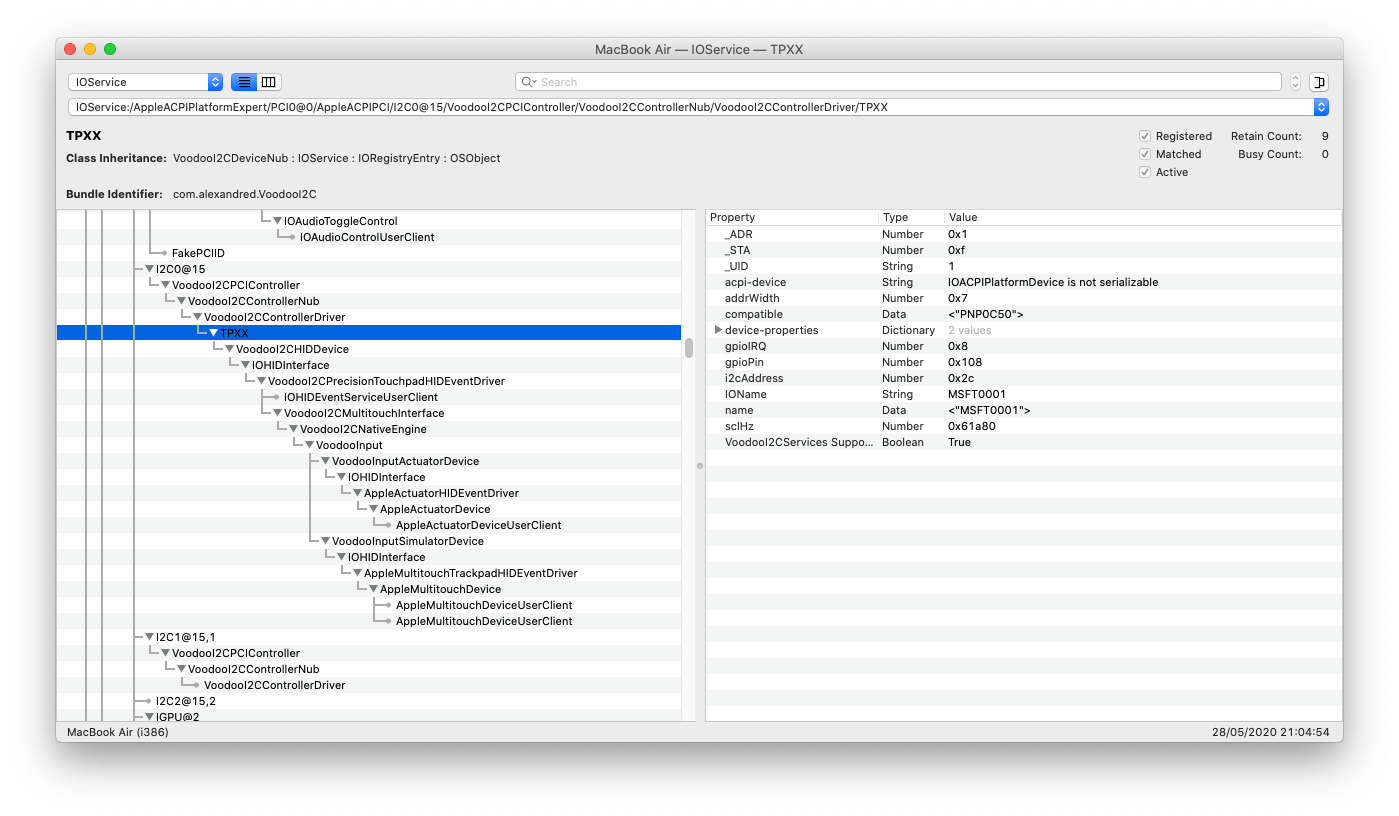
Task: Collapse the VoodooInput node
Action: (x=309, y=445)
